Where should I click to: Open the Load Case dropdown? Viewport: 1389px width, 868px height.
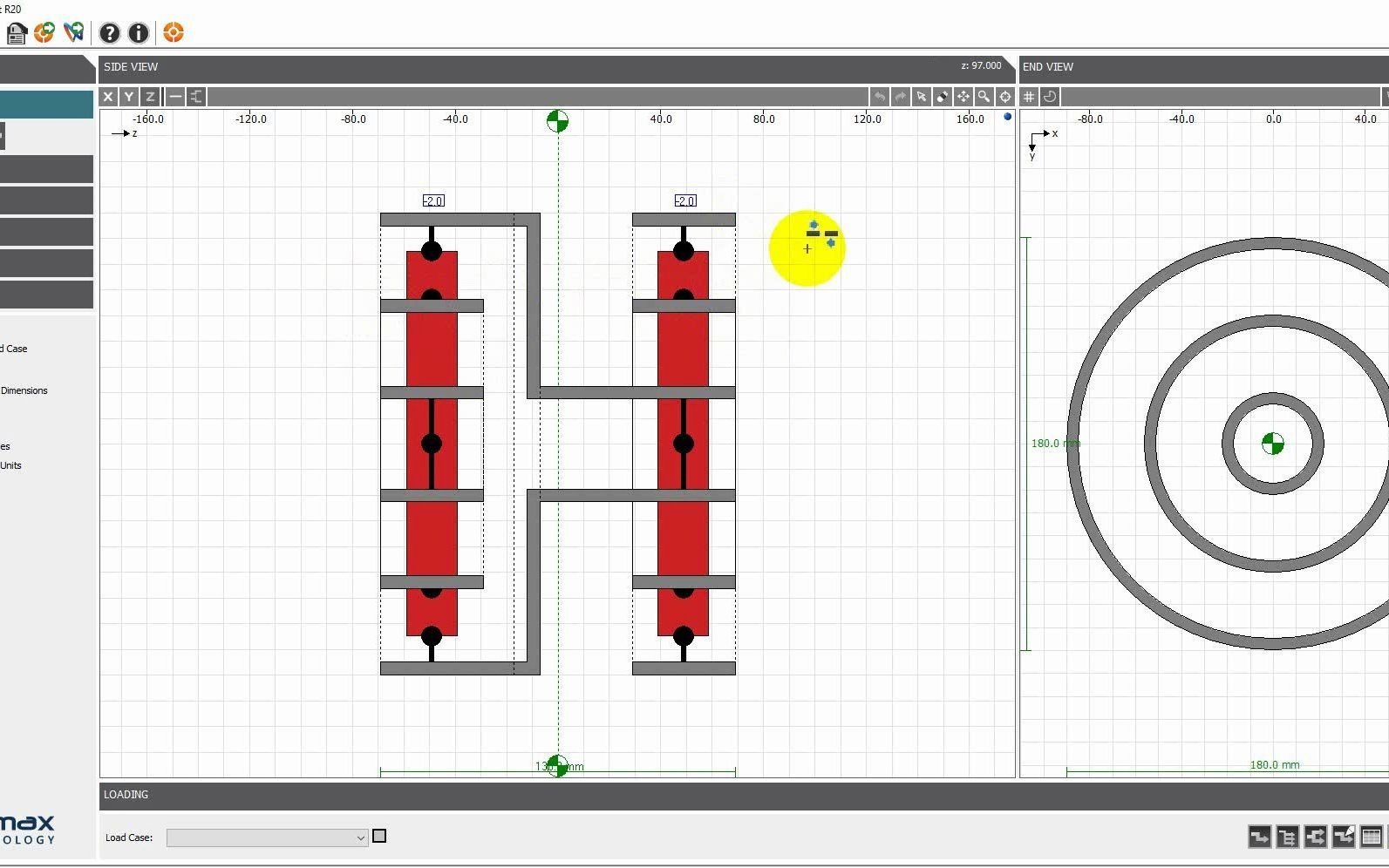click(267, 837)
